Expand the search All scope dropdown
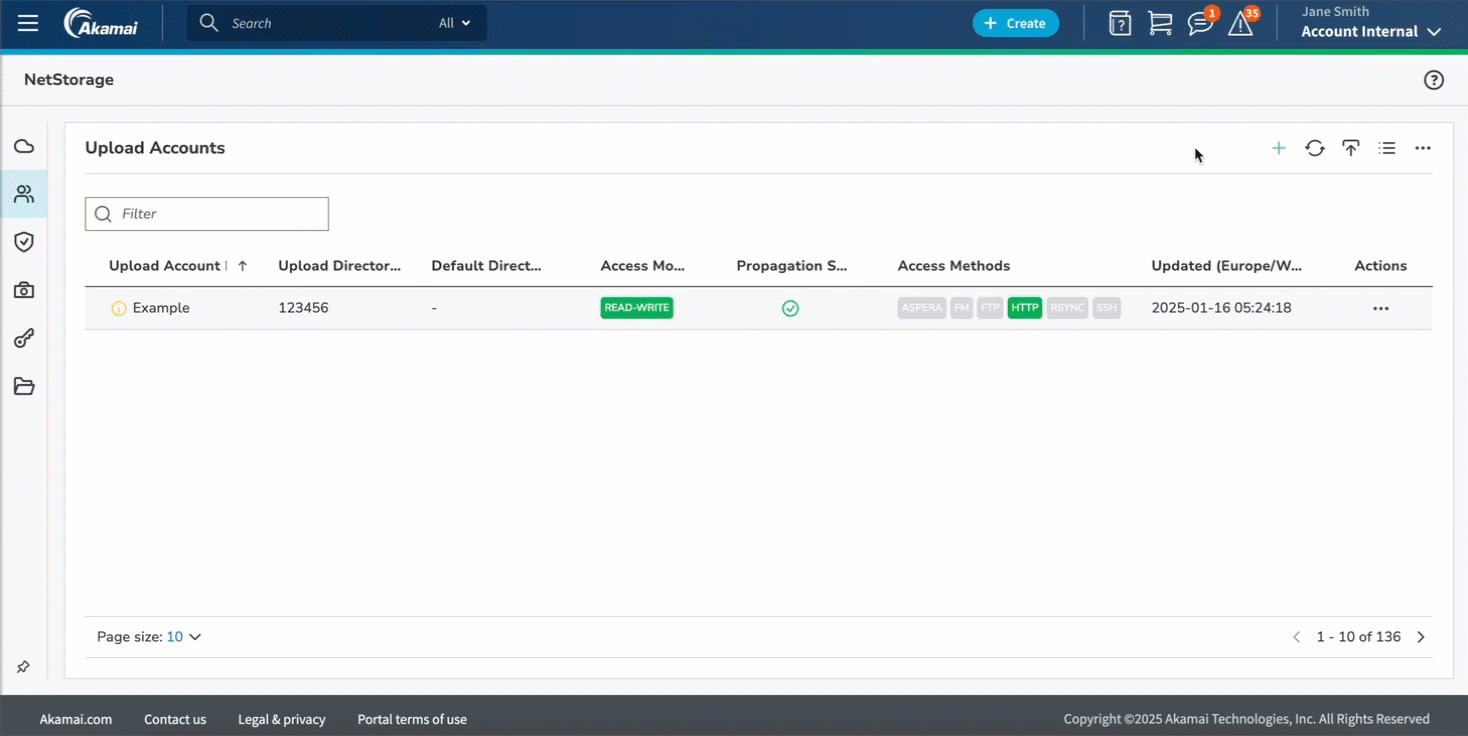This screenshot has width=1468, height=736. click(x=454, y=23)
